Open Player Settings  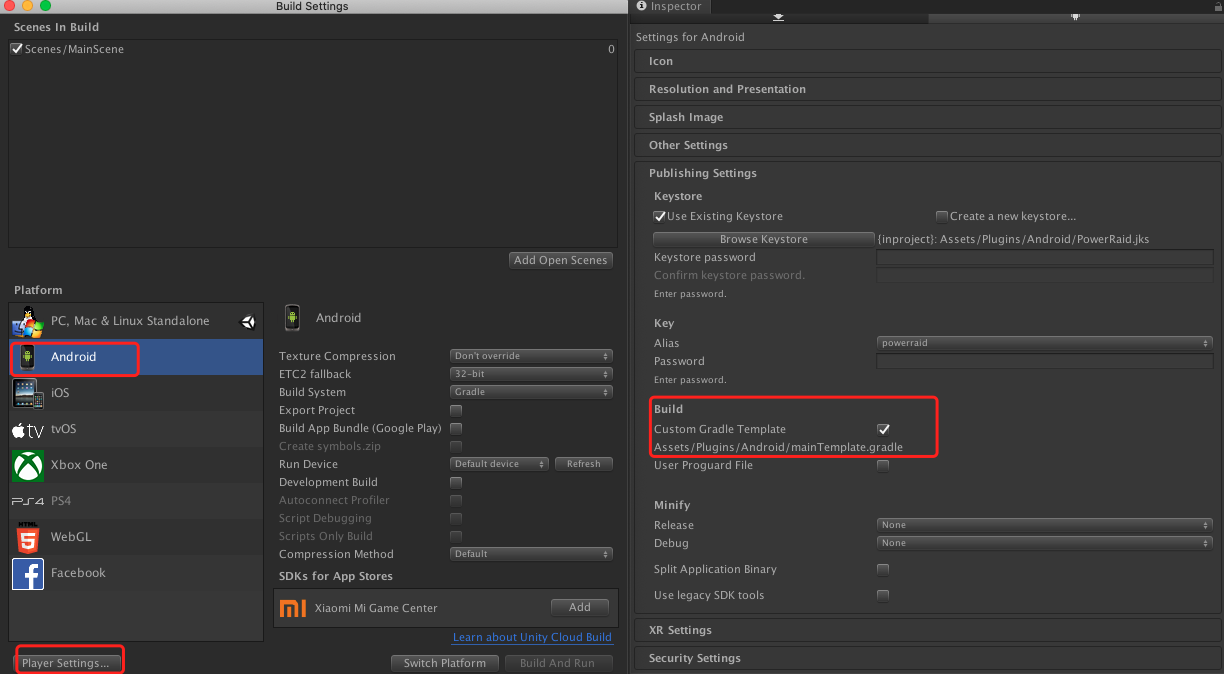[66, 663]
